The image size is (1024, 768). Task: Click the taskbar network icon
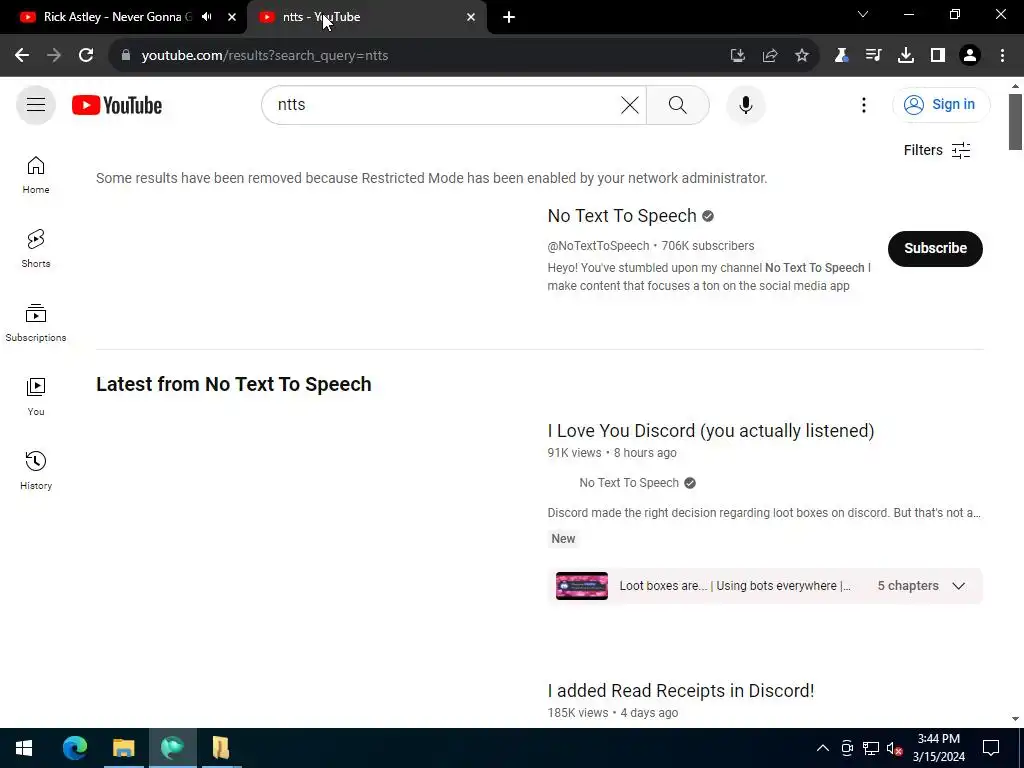click(871, 748)
